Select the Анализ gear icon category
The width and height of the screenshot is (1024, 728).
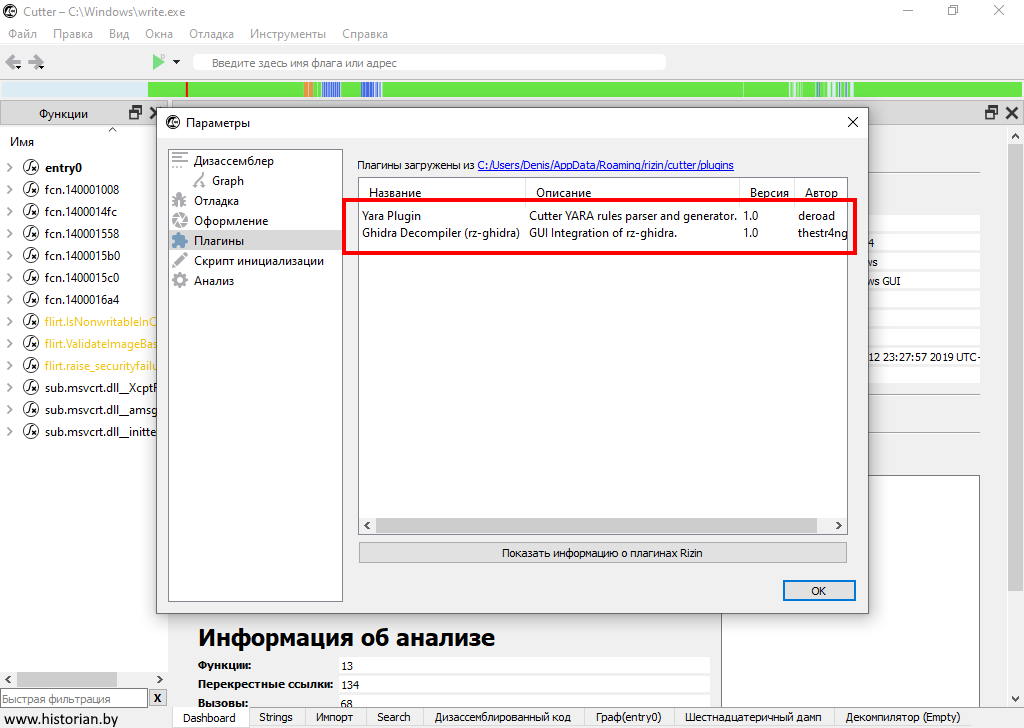(x=180, y=281)
